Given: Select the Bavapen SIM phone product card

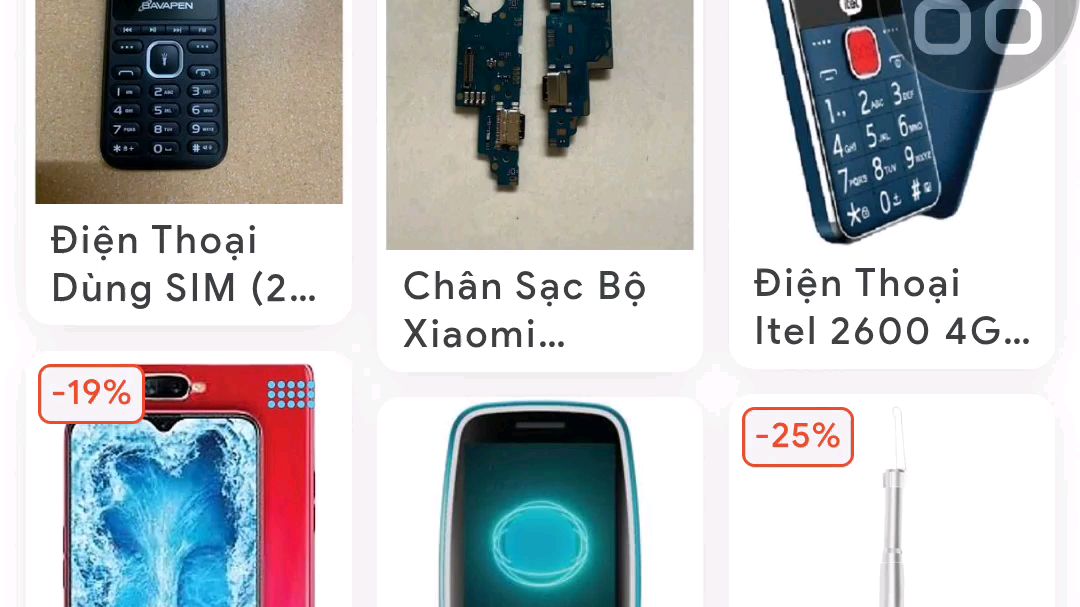Looking at the screenshot, I should (189, 160).
